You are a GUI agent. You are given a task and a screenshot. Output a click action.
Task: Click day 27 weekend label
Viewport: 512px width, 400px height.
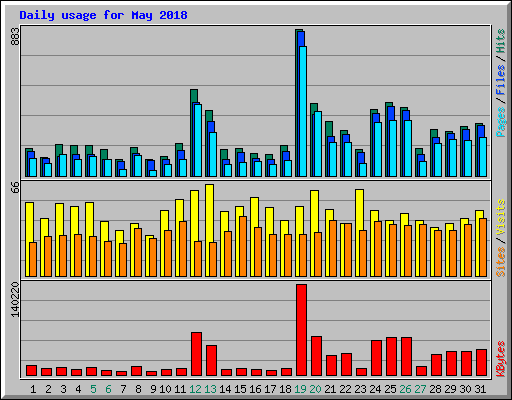pos(420,389)
